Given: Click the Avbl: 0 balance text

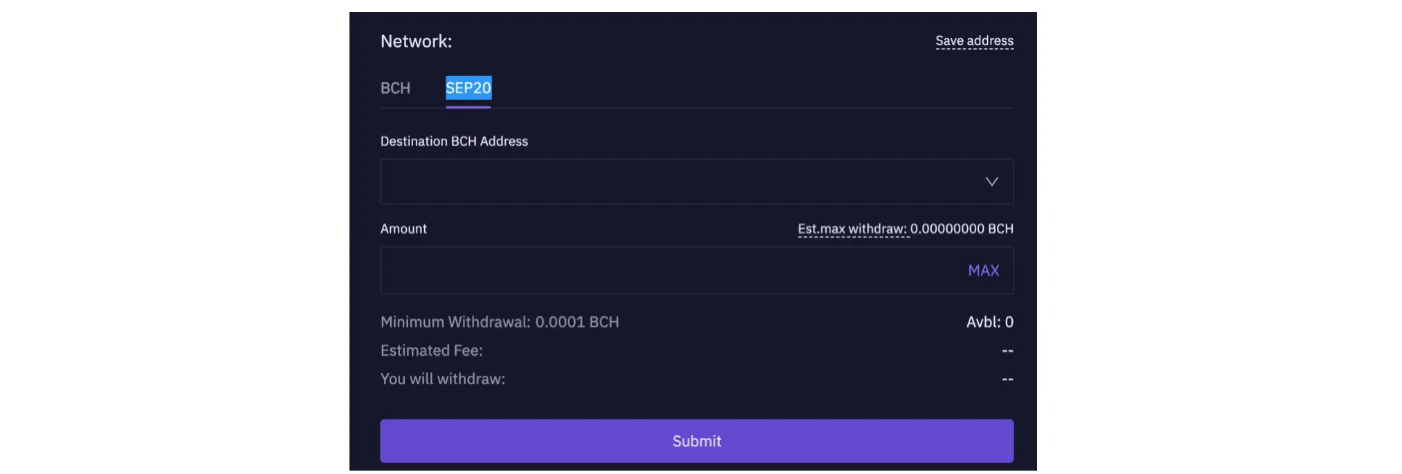Looking at the screenshot, I should click(x=990, y=322).
